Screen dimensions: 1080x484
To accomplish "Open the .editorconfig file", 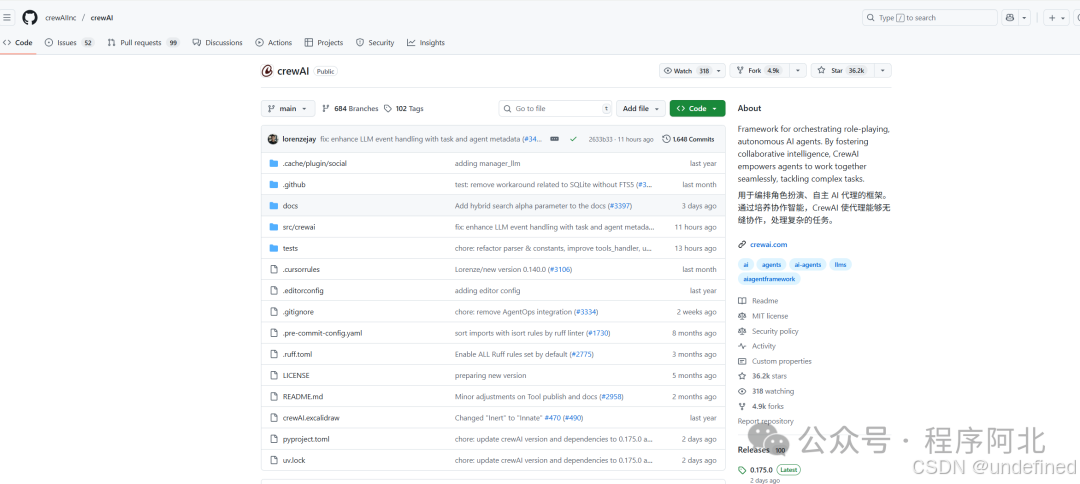I will pyautogui.click(x=302, y=291).
